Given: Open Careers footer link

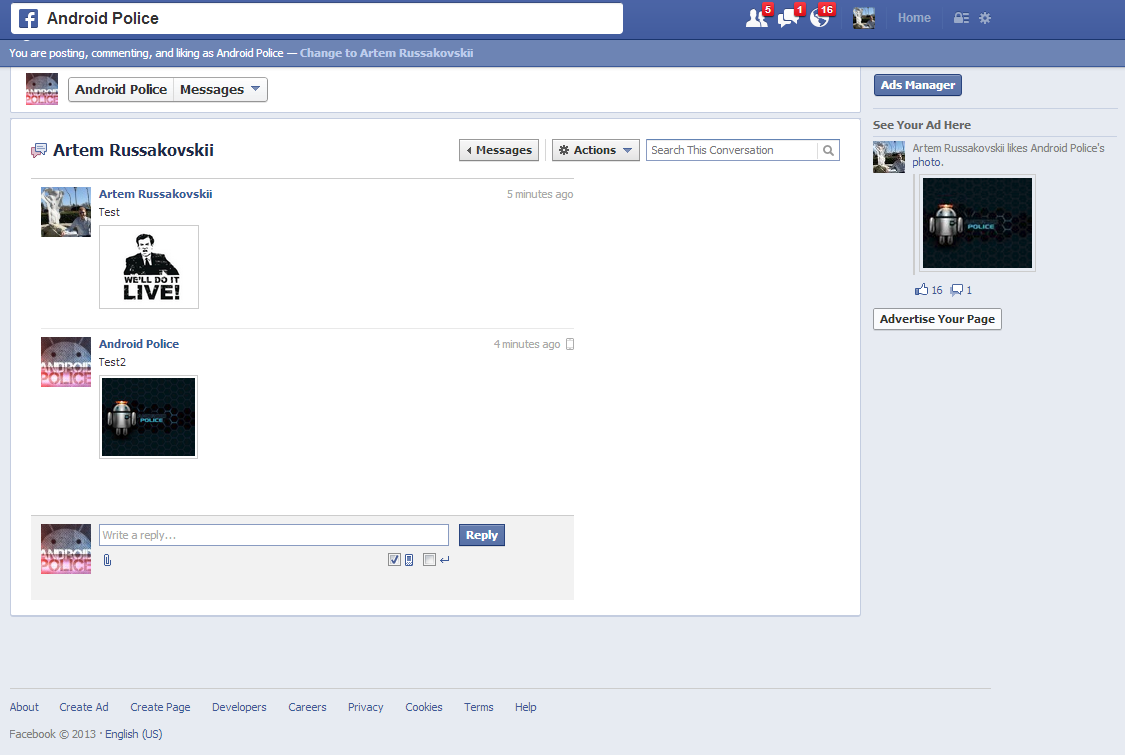Looking at the screenshot, I should 307,707.
